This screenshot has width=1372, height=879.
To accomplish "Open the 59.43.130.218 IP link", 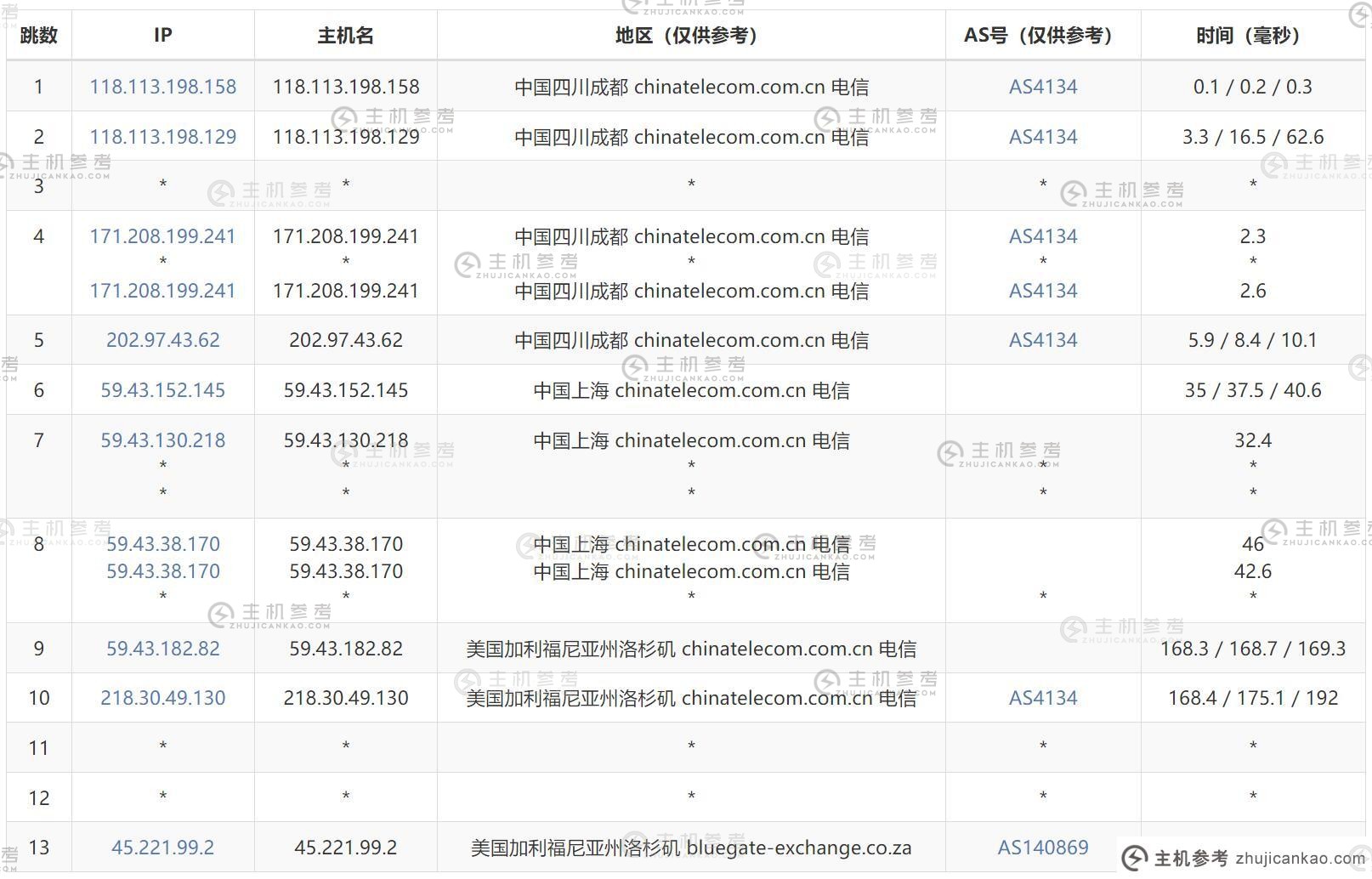I will 163,440.
